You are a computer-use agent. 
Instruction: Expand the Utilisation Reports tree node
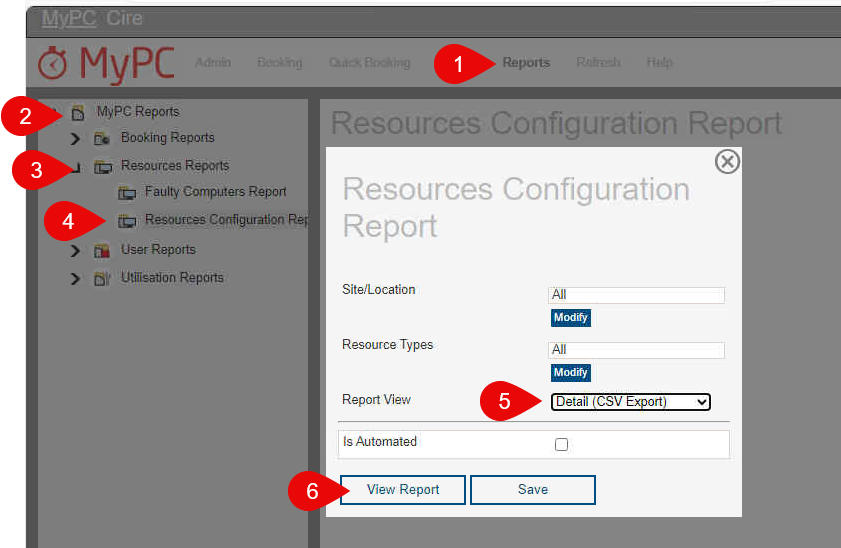(76, 278)
